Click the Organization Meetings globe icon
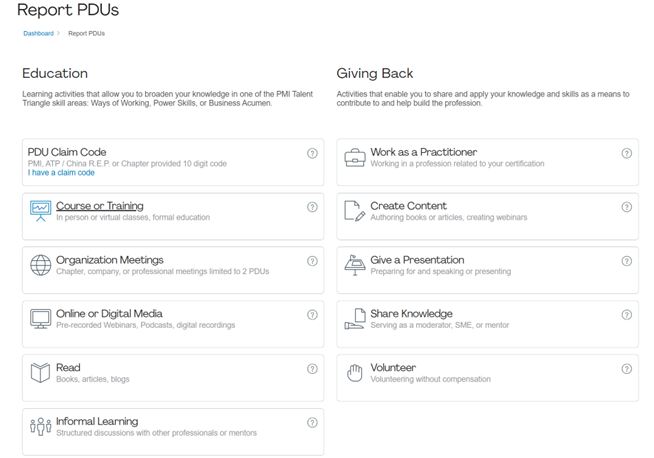This screenshot has height=458, width=654. click(x=40, y=265)
